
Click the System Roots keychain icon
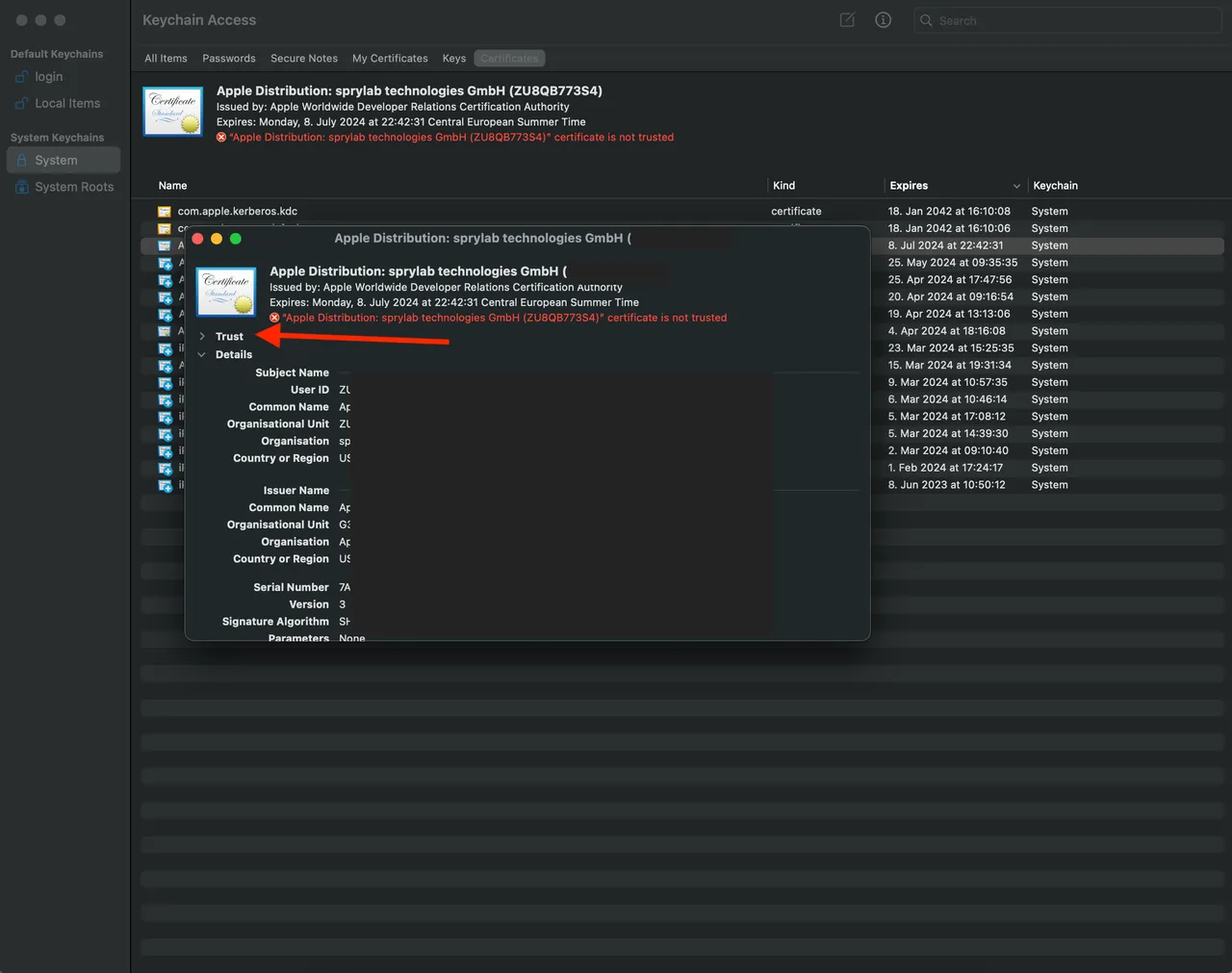coord(21,187)
